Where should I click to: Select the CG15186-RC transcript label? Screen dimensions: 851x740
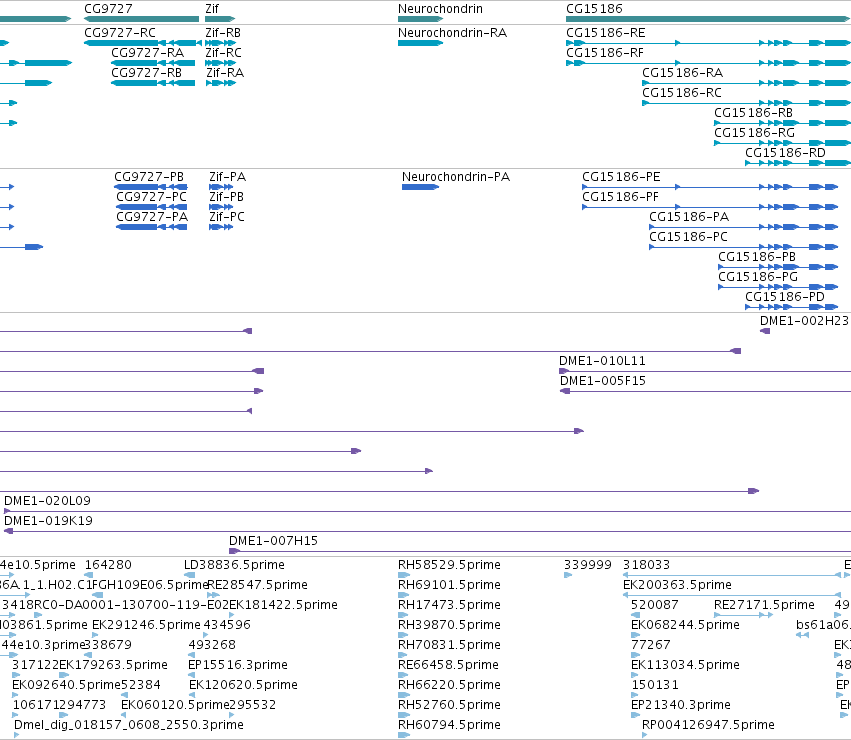click(682, 93)
